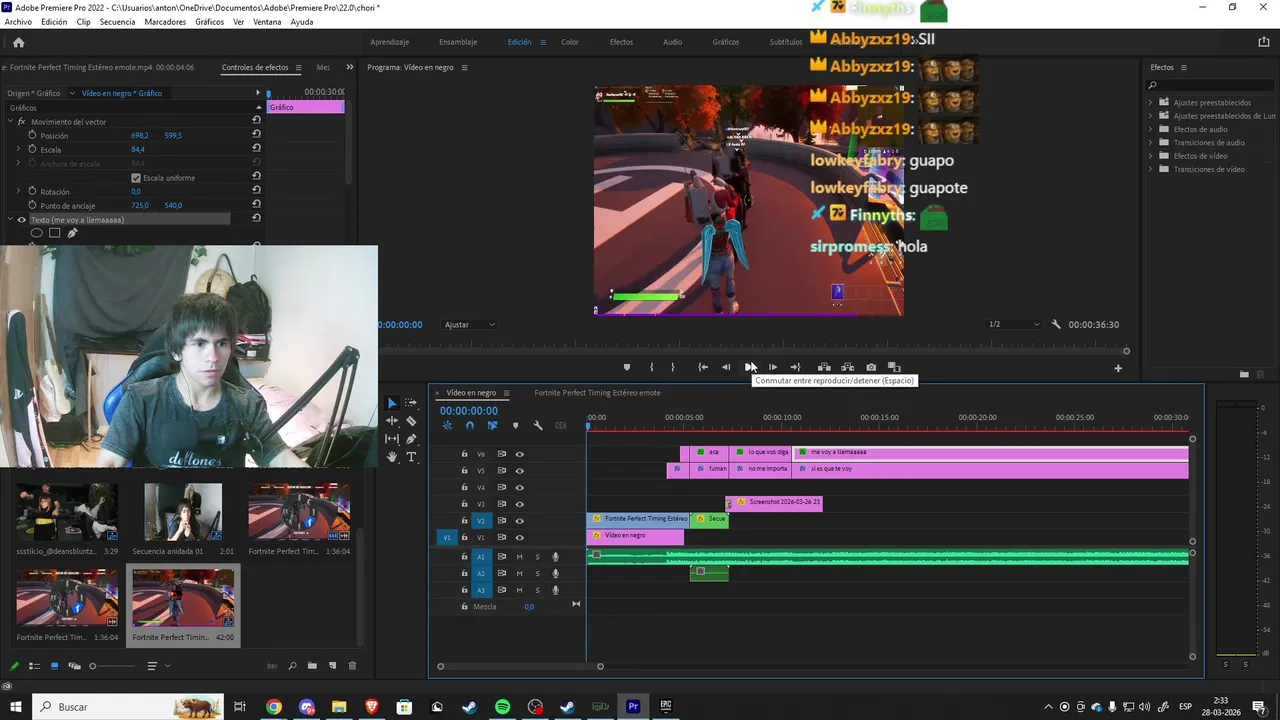Hide the V3 track output
The height and width of the screenshot is (720, 1280).
point(519,504)
